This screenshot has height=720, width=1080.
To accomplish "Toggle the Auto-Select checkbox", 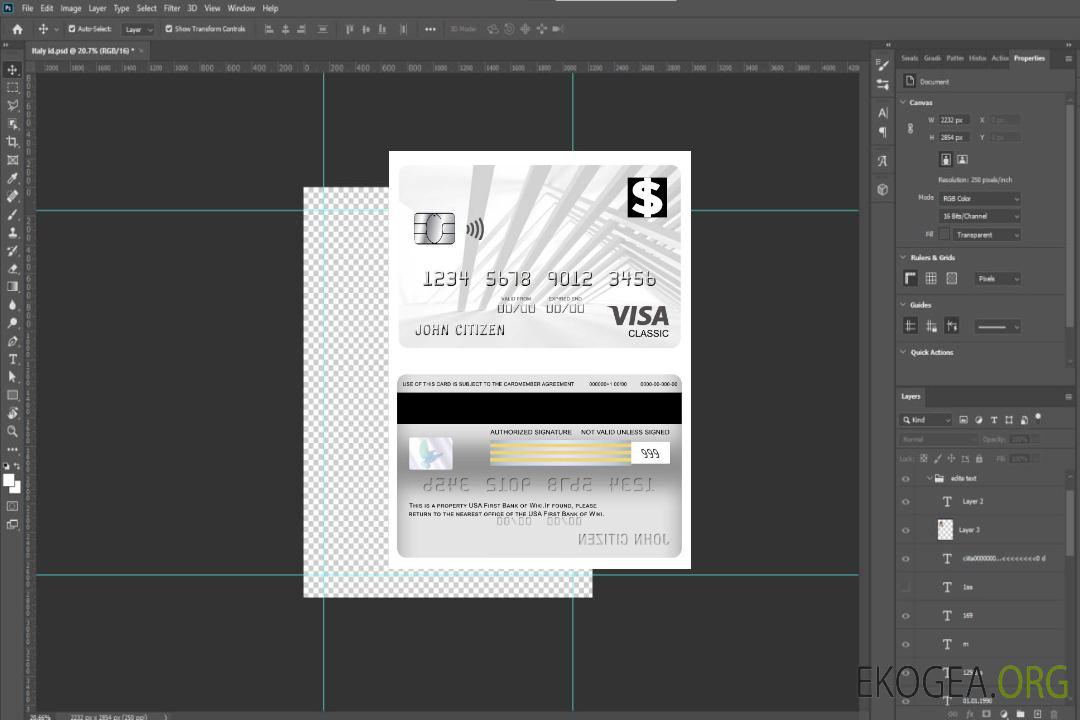I will tap(72, 29).
